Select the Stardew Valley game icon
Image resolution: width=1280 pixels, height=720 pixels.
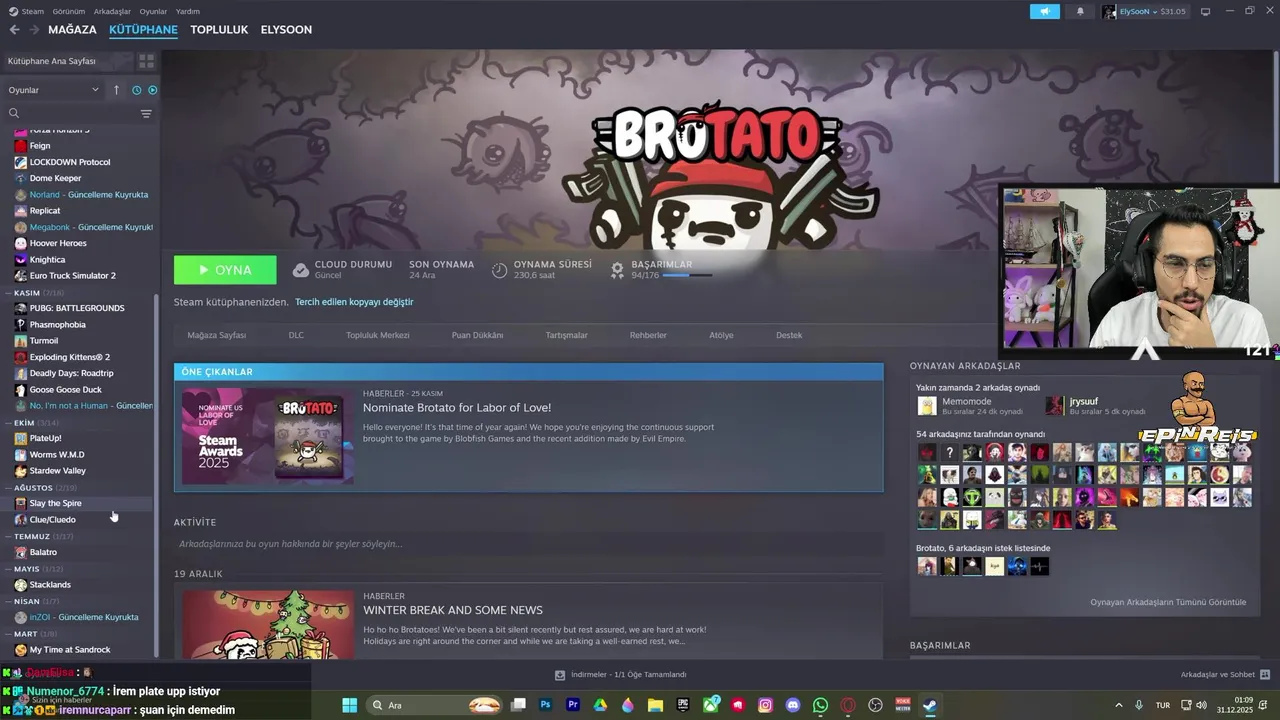click(21, 471)
